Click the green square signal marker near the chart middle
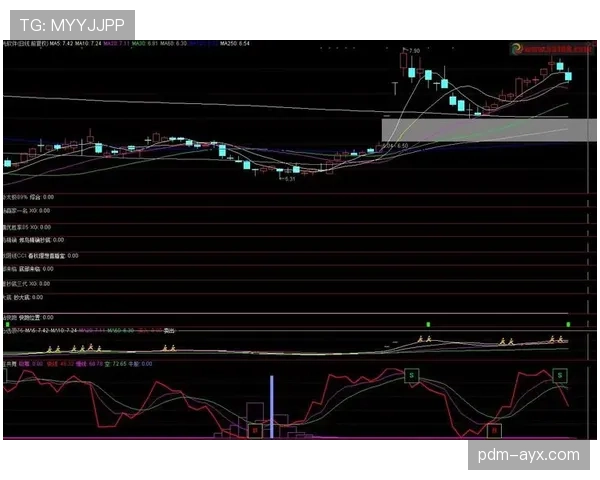The height and width of the screenshot is (480, 600). (427, 325)
